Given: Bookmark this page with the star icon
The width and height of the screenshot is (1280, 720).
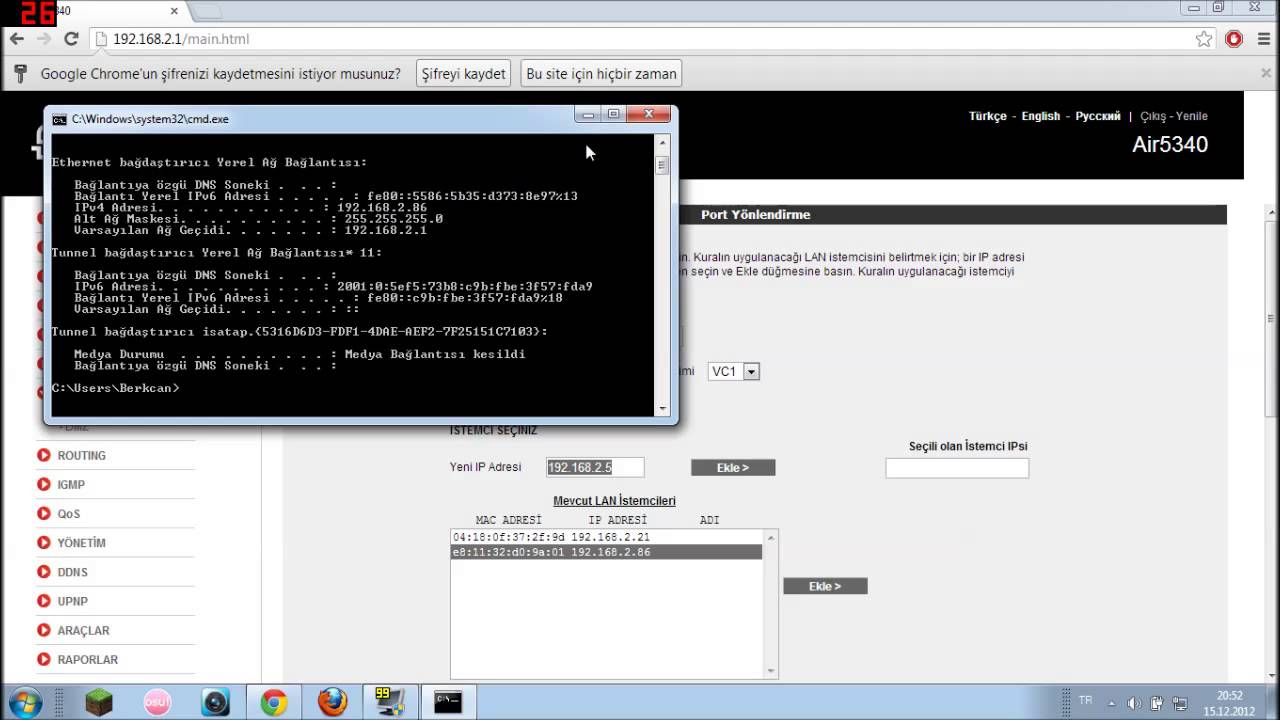Looking at the screenshot, I should 1204,39.
